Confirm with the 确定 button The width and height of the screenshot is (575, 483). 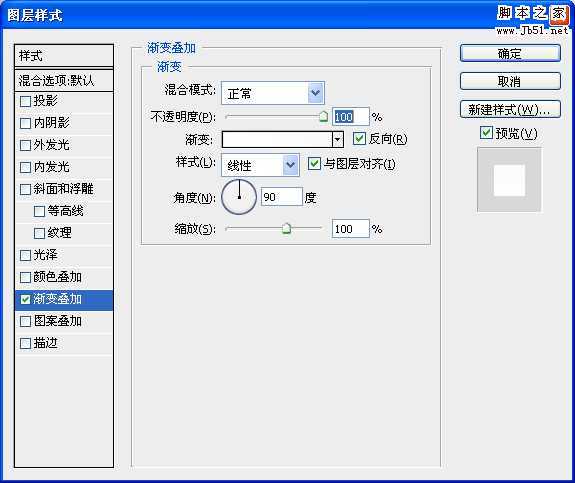coord(510,54)
